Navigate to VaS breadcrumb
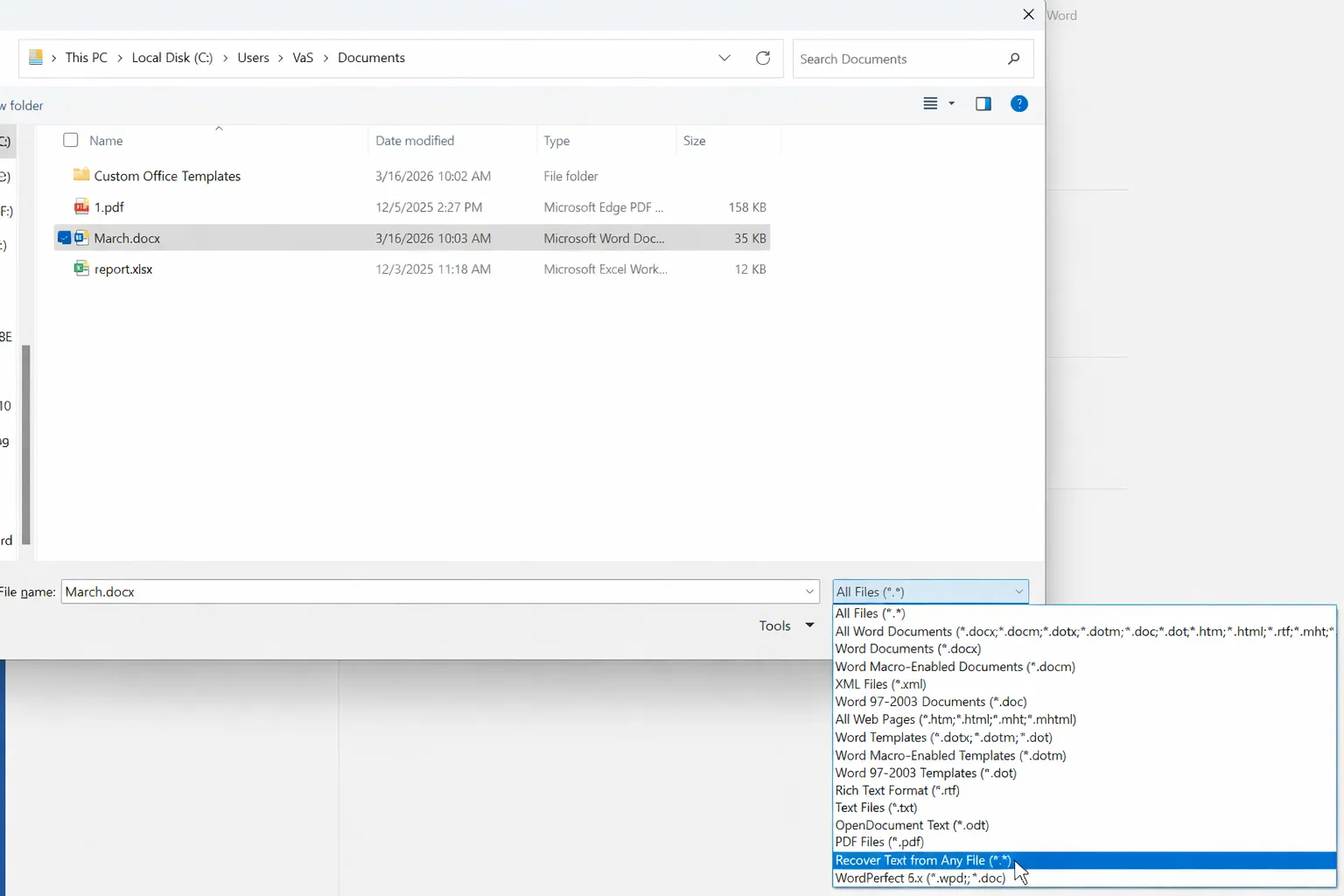The width and height of the screenshot is (1344, 896). pos(303,58)
